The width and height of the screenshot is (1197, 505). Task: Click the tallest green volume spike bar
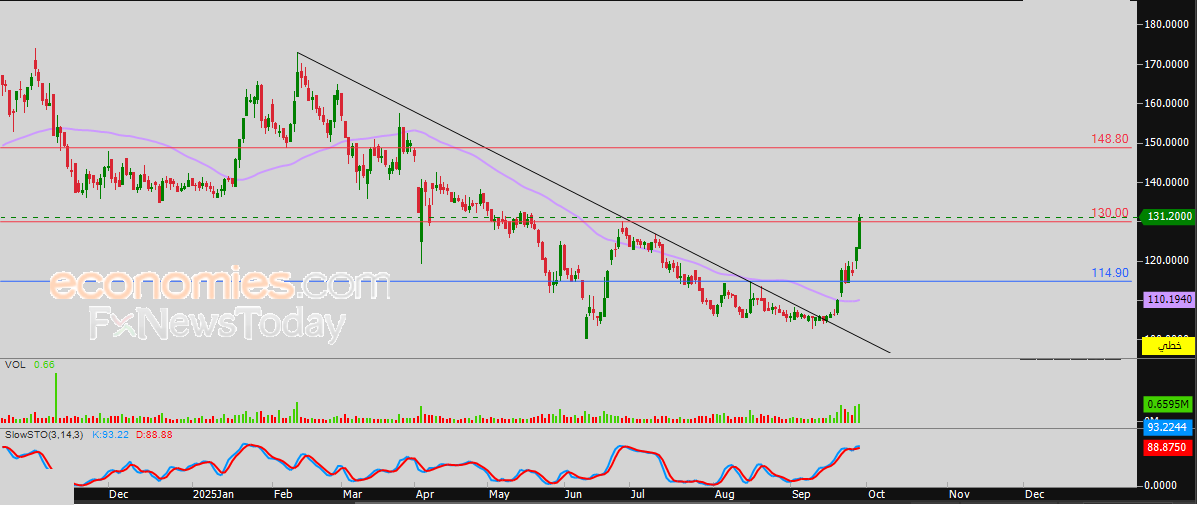coord(56,397)
